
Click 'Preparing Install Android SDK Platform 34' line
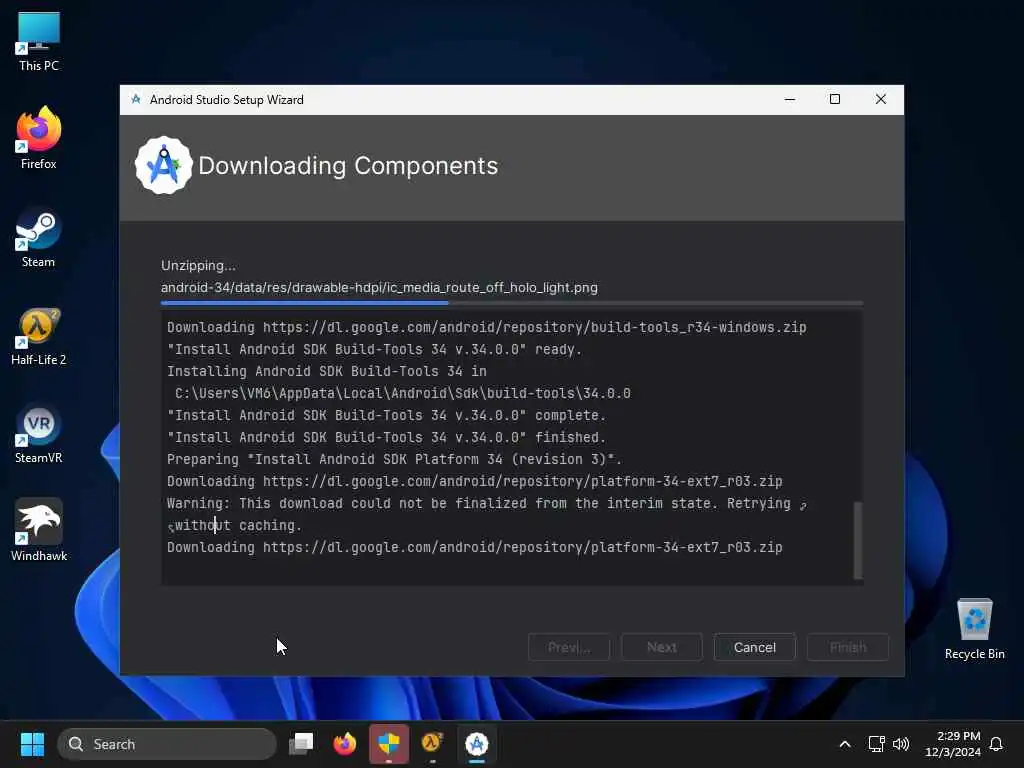tap(394, 459)
